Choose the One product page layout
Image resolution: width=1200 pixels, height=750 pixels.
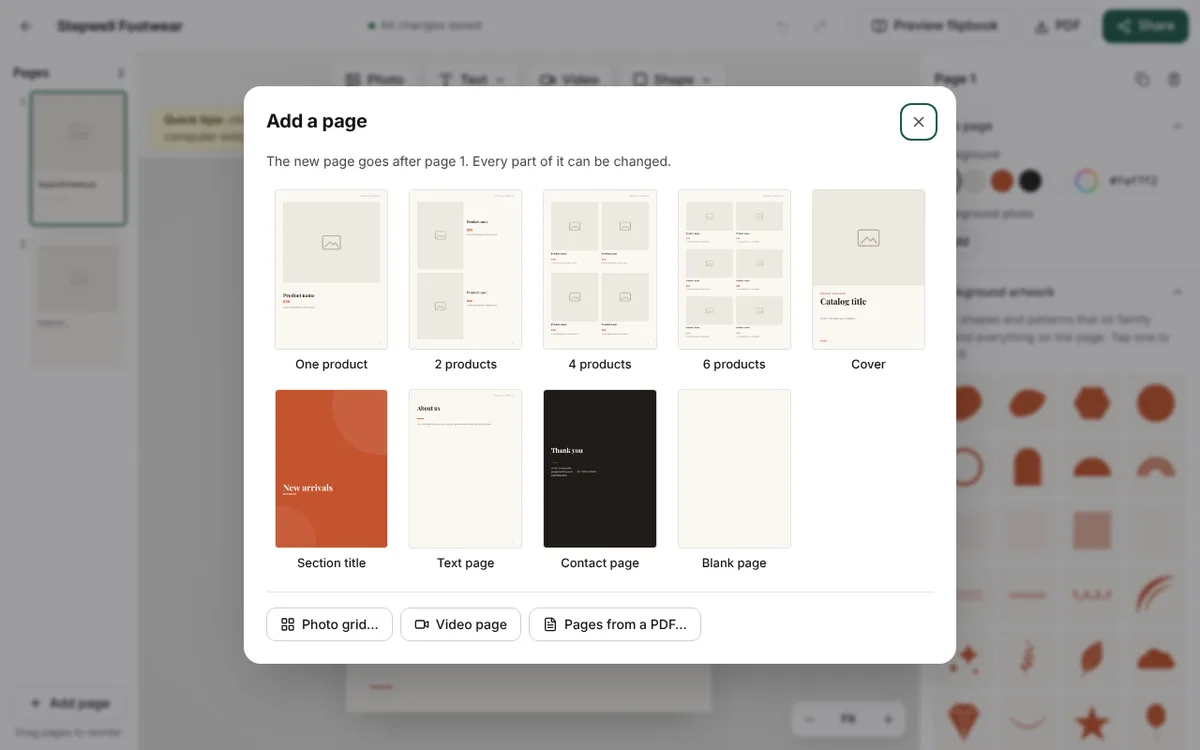click(331, 269)
